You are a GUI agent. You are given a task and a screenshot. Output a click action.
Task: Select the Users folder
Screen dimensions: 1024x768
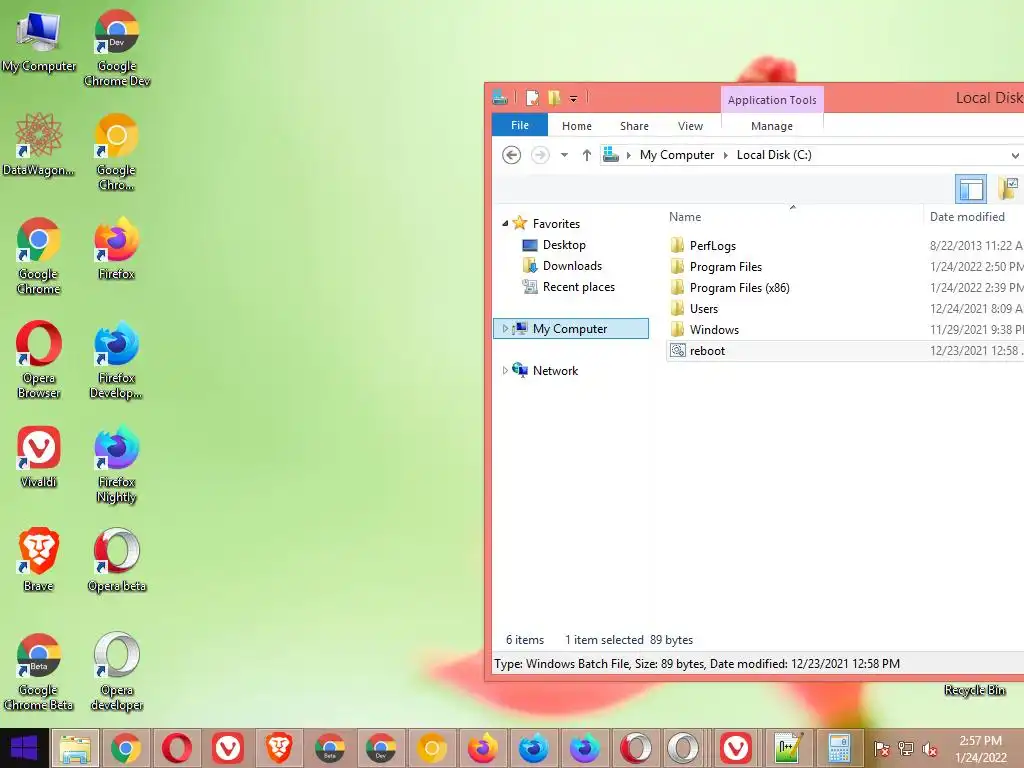703,308
